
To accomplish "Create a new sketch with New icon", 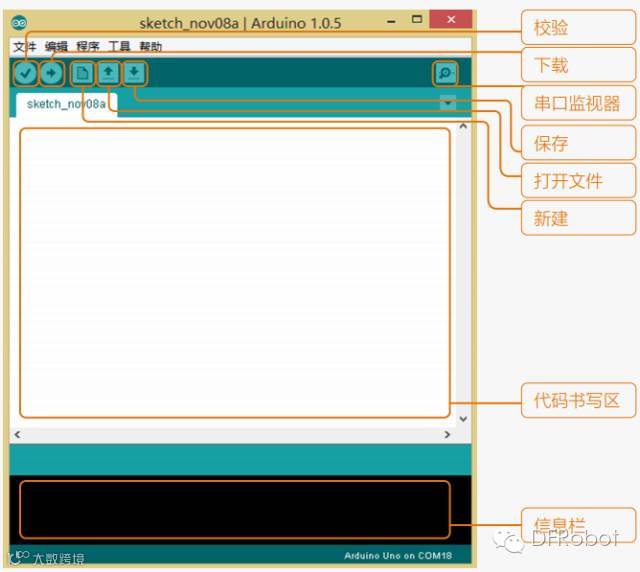I will 82,73.
